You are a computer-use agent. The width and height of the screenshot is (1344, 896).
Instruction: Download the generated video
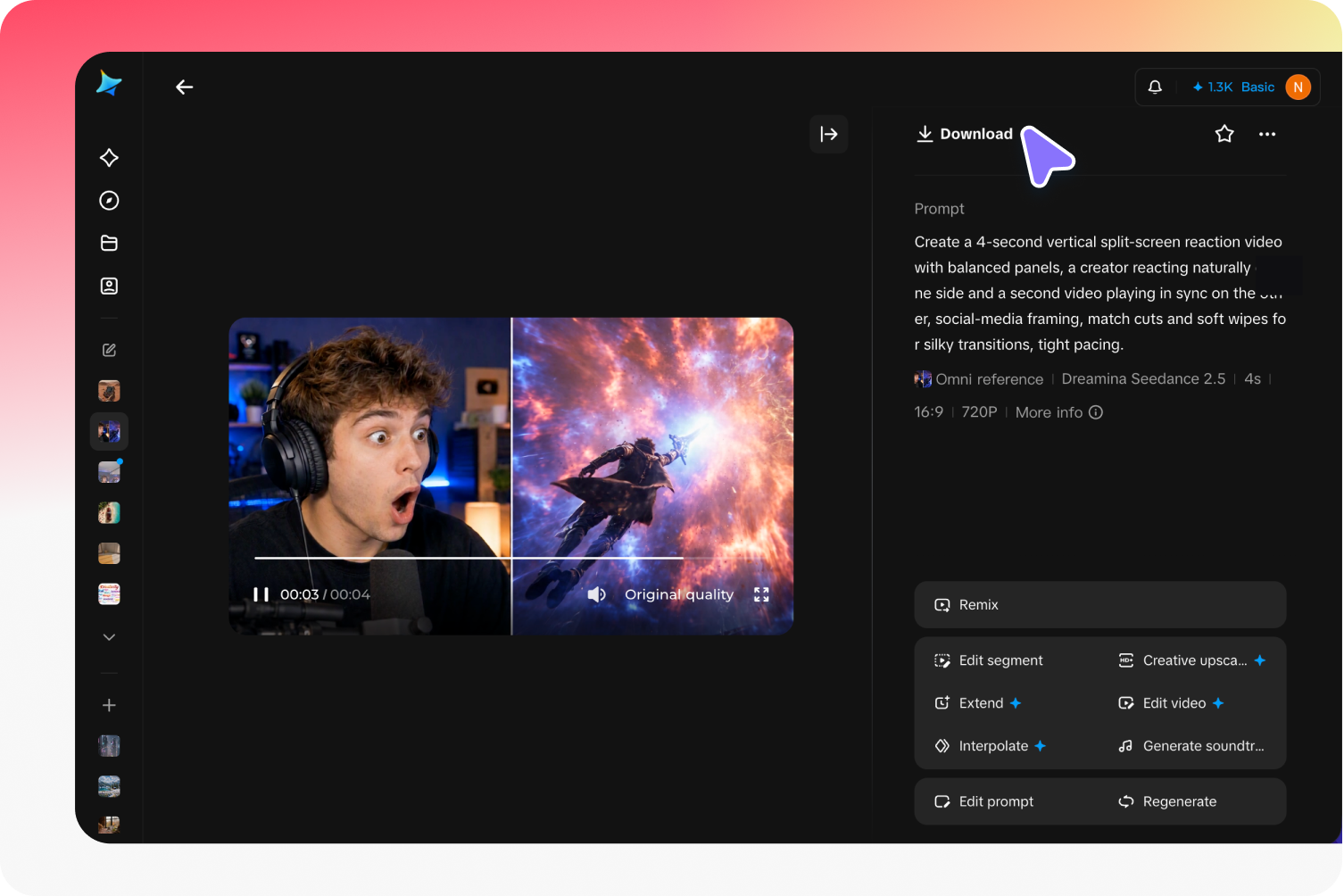coord(965,134)
